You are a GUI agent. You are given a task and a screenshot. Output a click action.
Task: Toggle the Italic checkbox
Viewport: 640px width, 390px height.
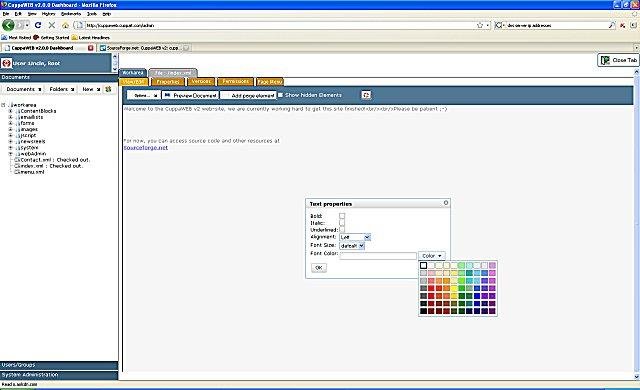point(342,223)
